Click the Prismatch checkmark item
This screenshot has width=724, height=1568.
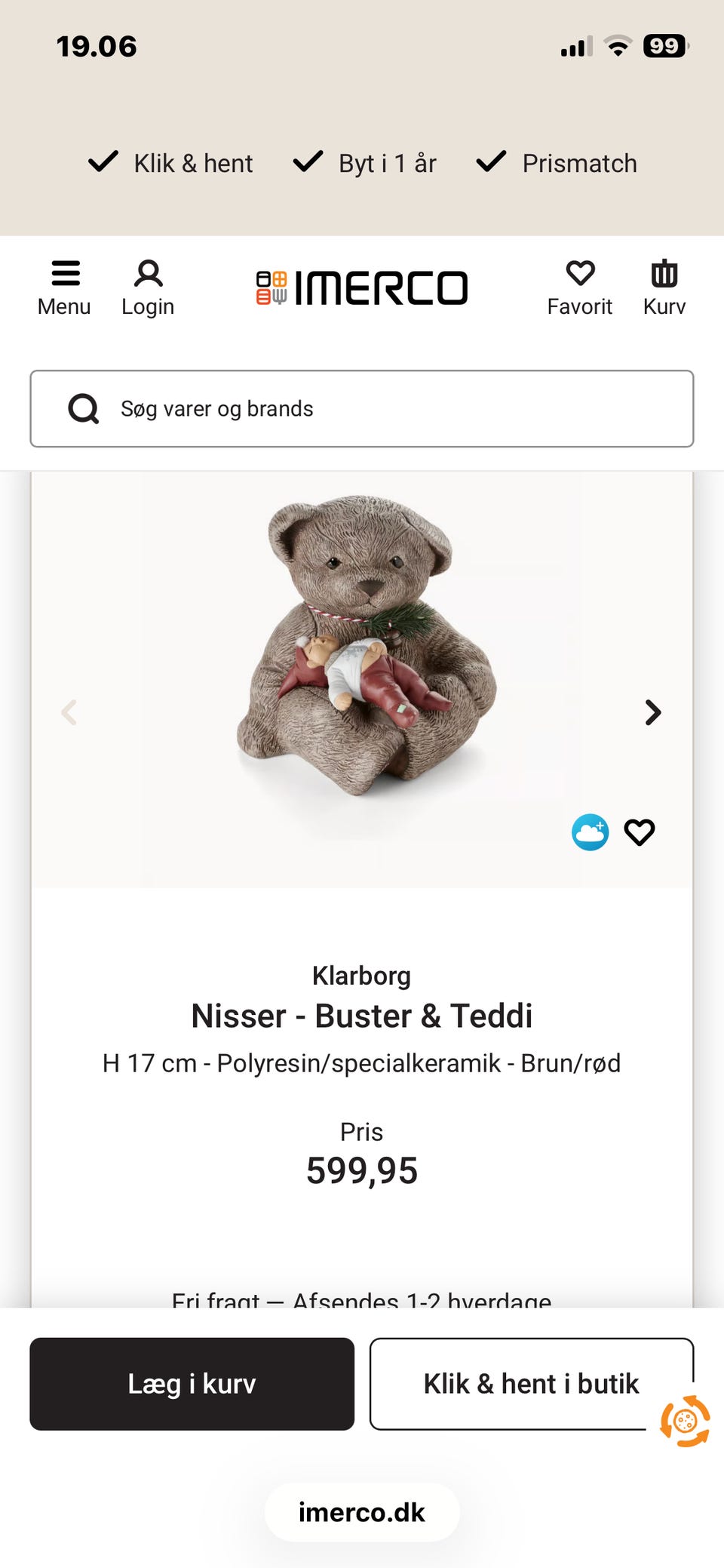pyautogui.click(x=557, y=163)
